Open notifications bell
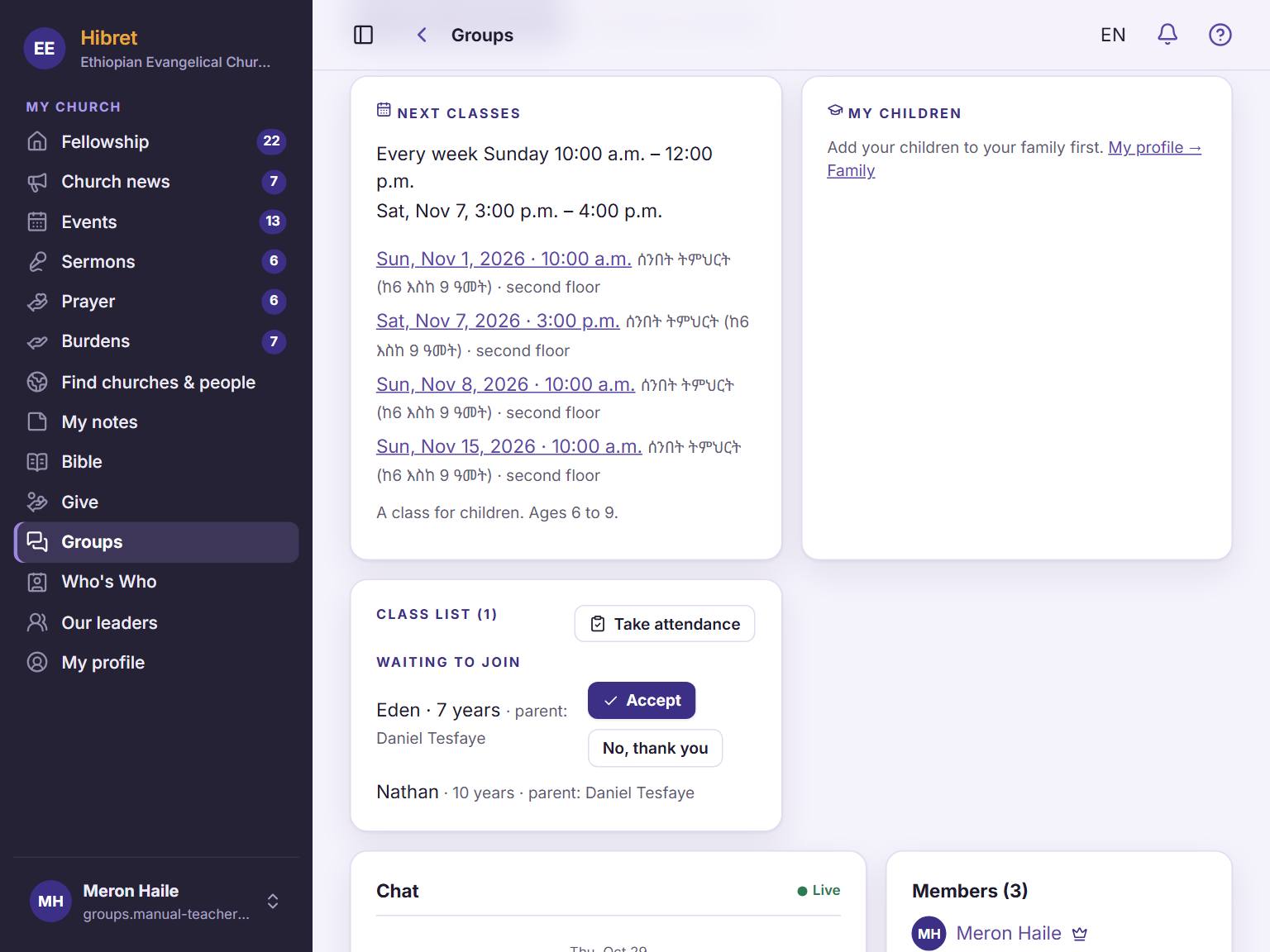The height and width of the screenshot is (952, 1270). tap(1167, 35)
